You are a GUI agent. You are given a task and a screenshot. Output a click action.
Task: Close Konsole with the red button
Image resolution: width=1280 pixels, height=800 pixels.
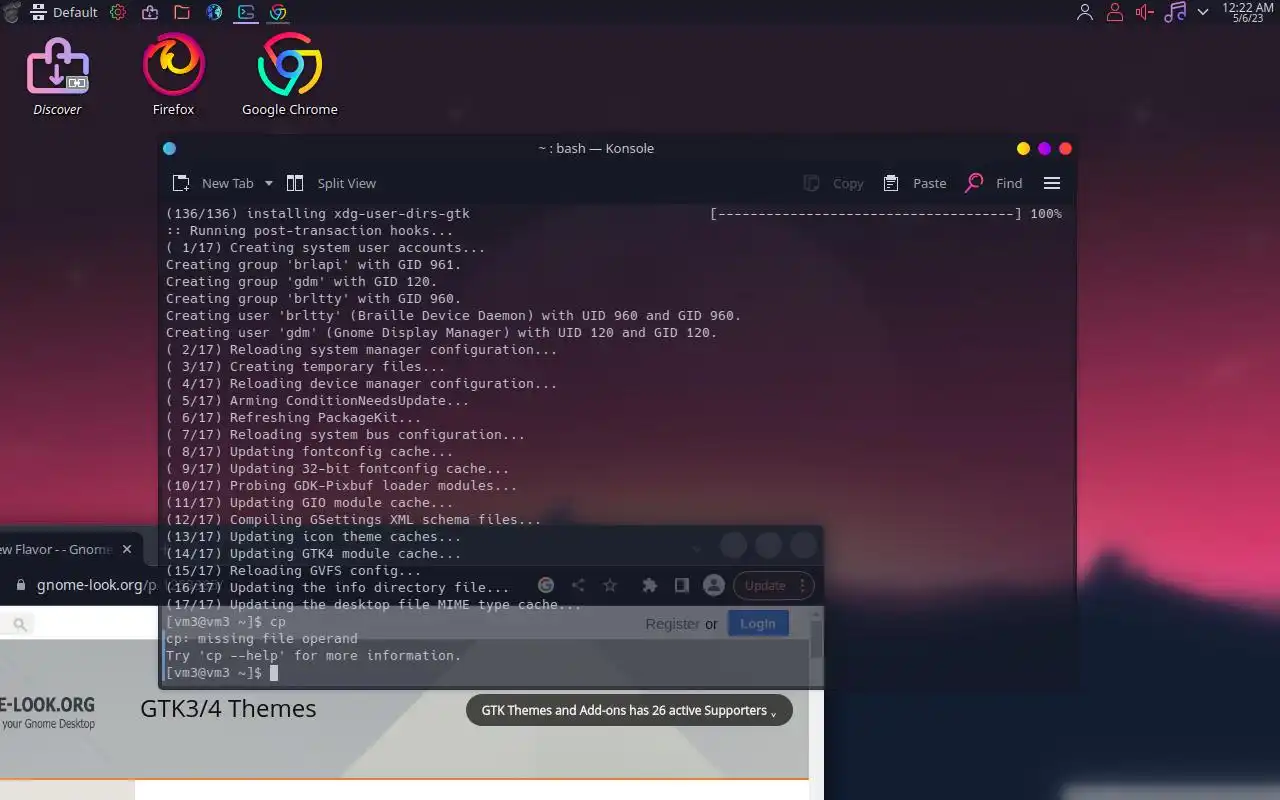(1065, 148)
